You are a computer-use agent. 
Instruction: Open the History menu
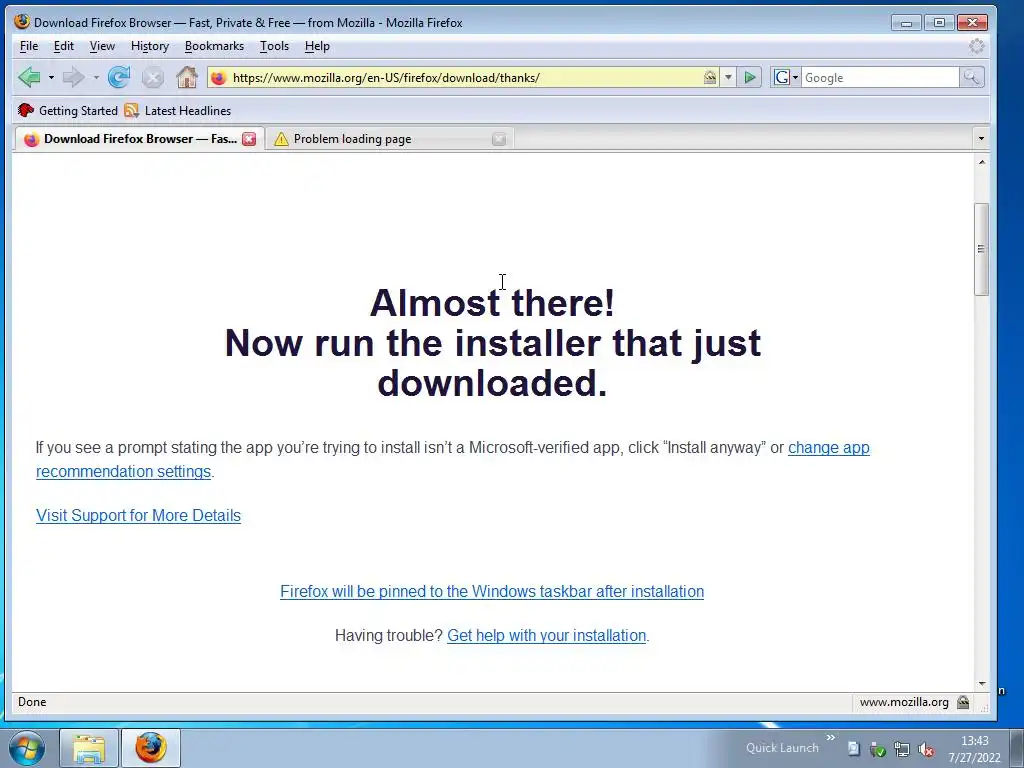coord(150,46)
